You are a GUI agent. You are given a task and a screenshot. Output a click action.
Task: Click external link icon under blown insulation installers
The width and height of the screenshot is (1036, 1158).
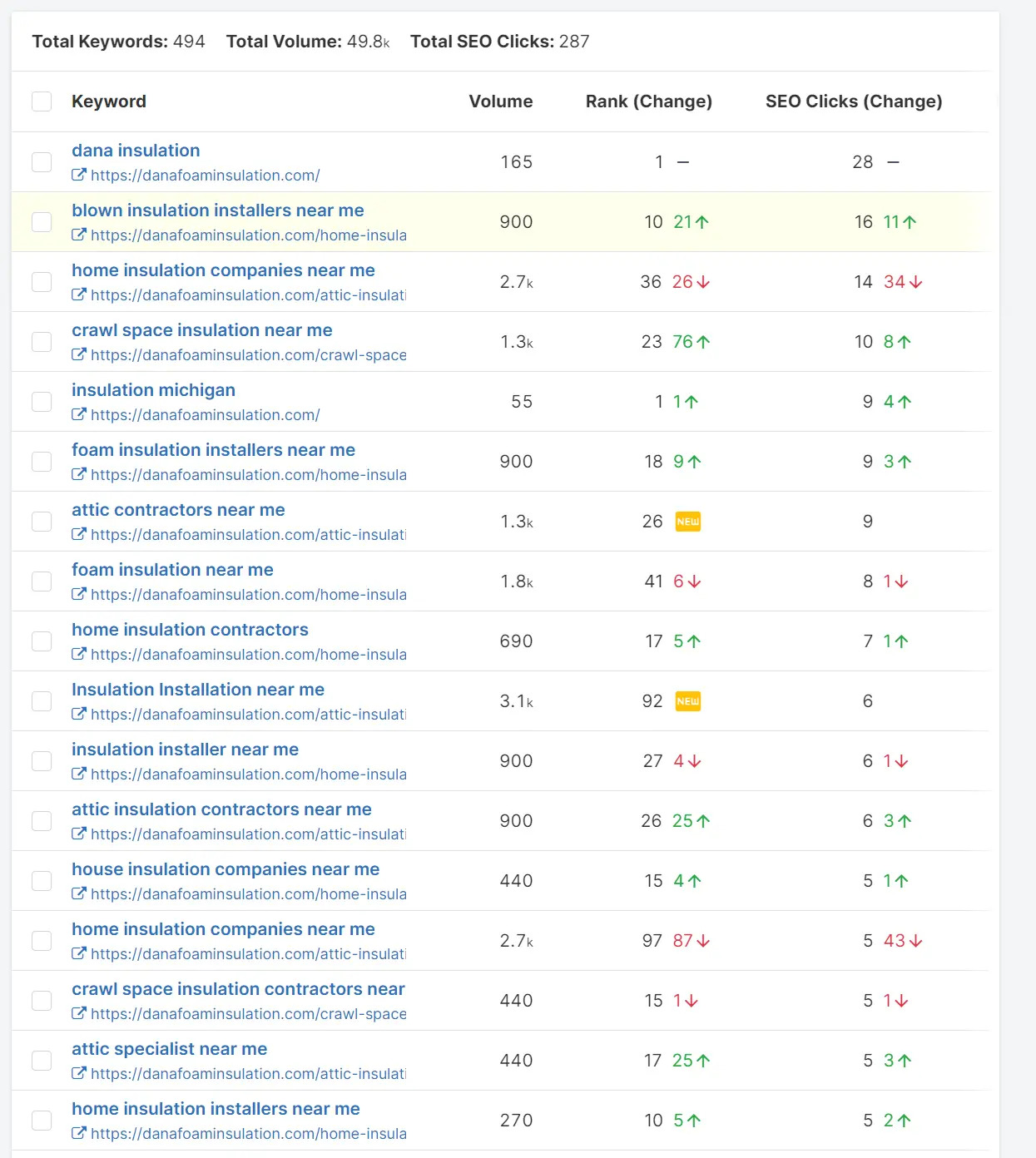[x=79, y=235]
